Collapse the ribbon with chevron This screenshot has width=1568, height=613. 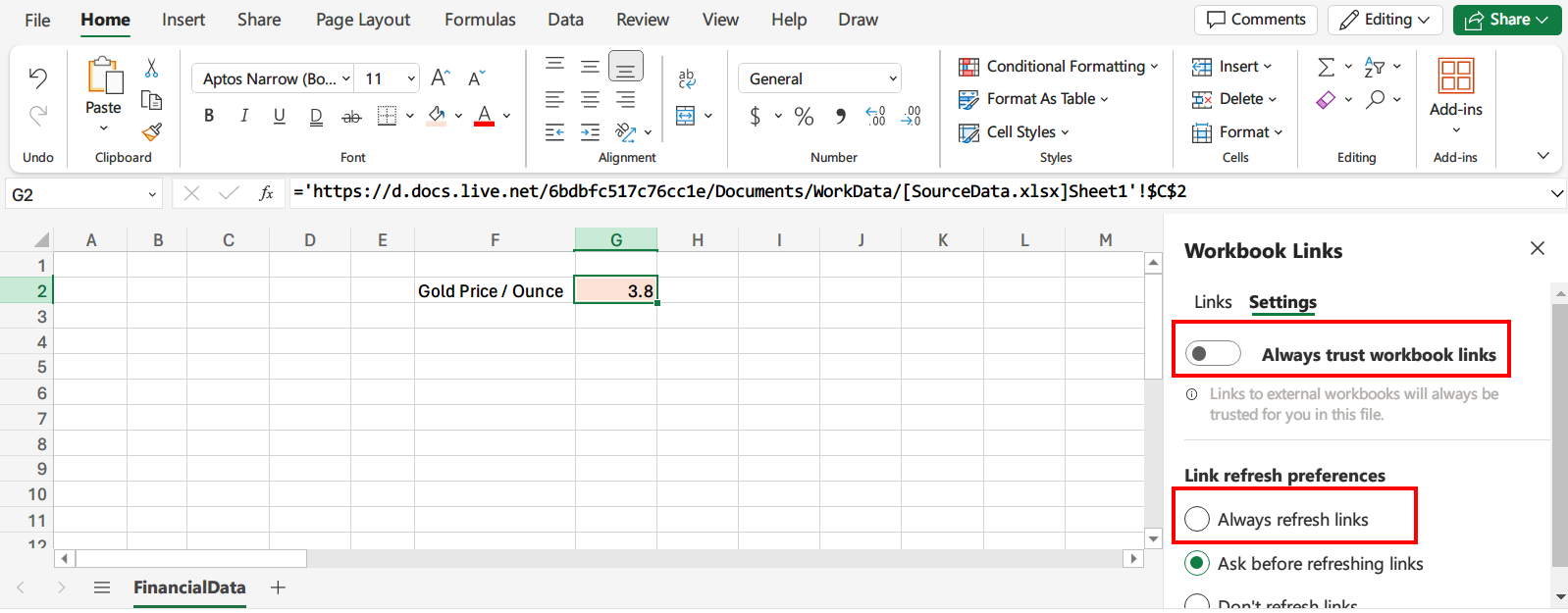click(1542, 156)
